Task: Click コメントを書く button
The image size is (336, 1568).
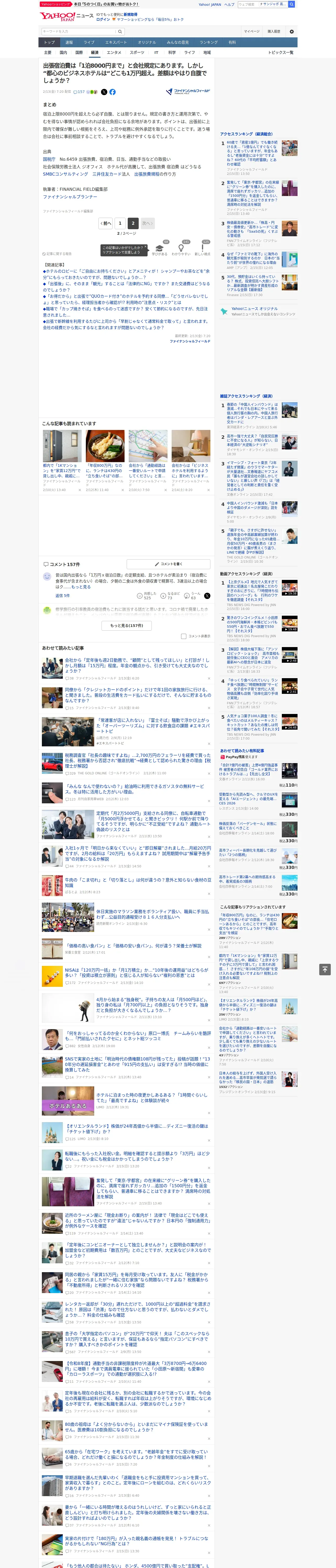Action: pos(168,564)
